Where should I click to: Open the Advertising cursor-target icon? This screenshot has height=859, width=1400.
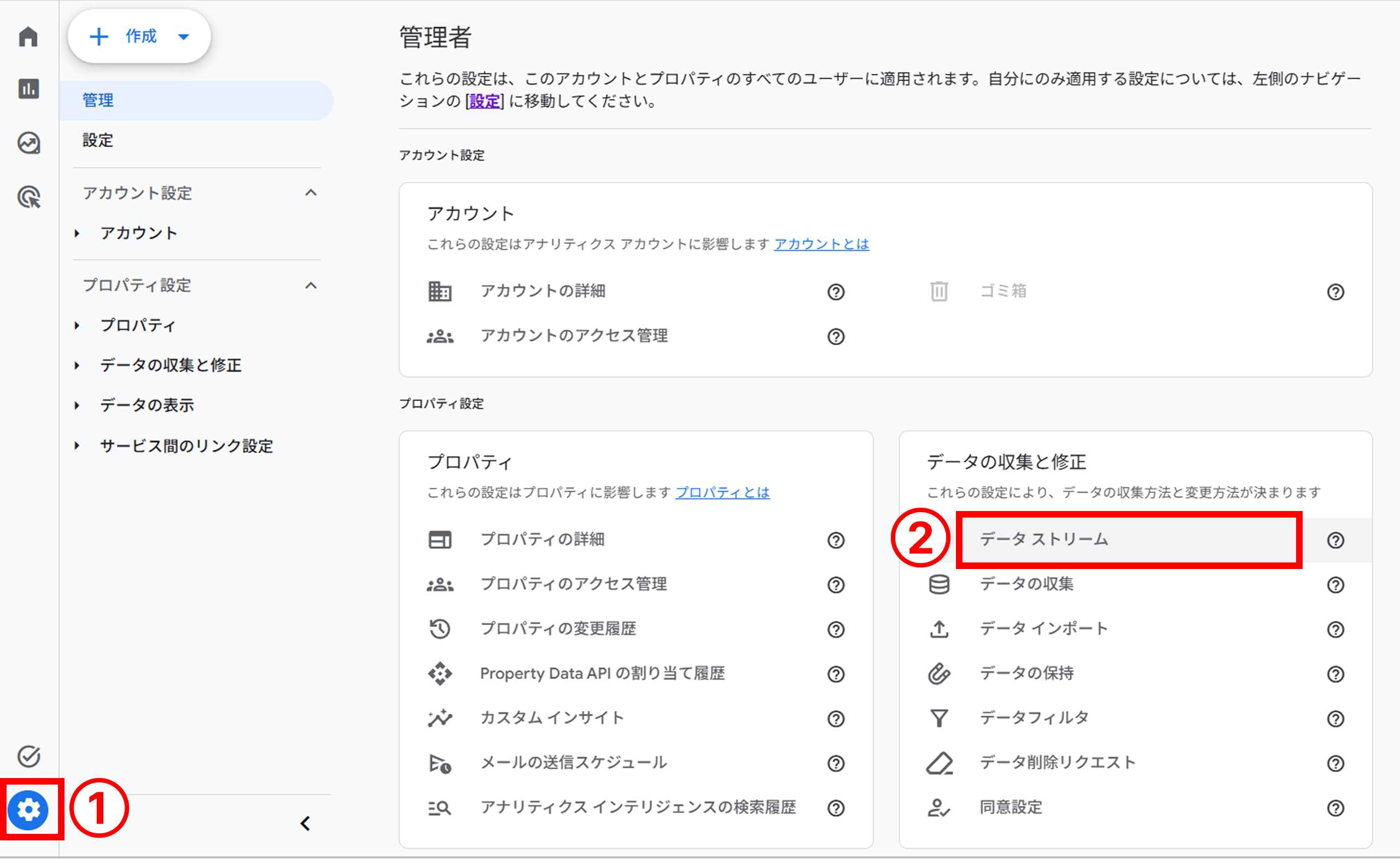(x=28, y=198)
